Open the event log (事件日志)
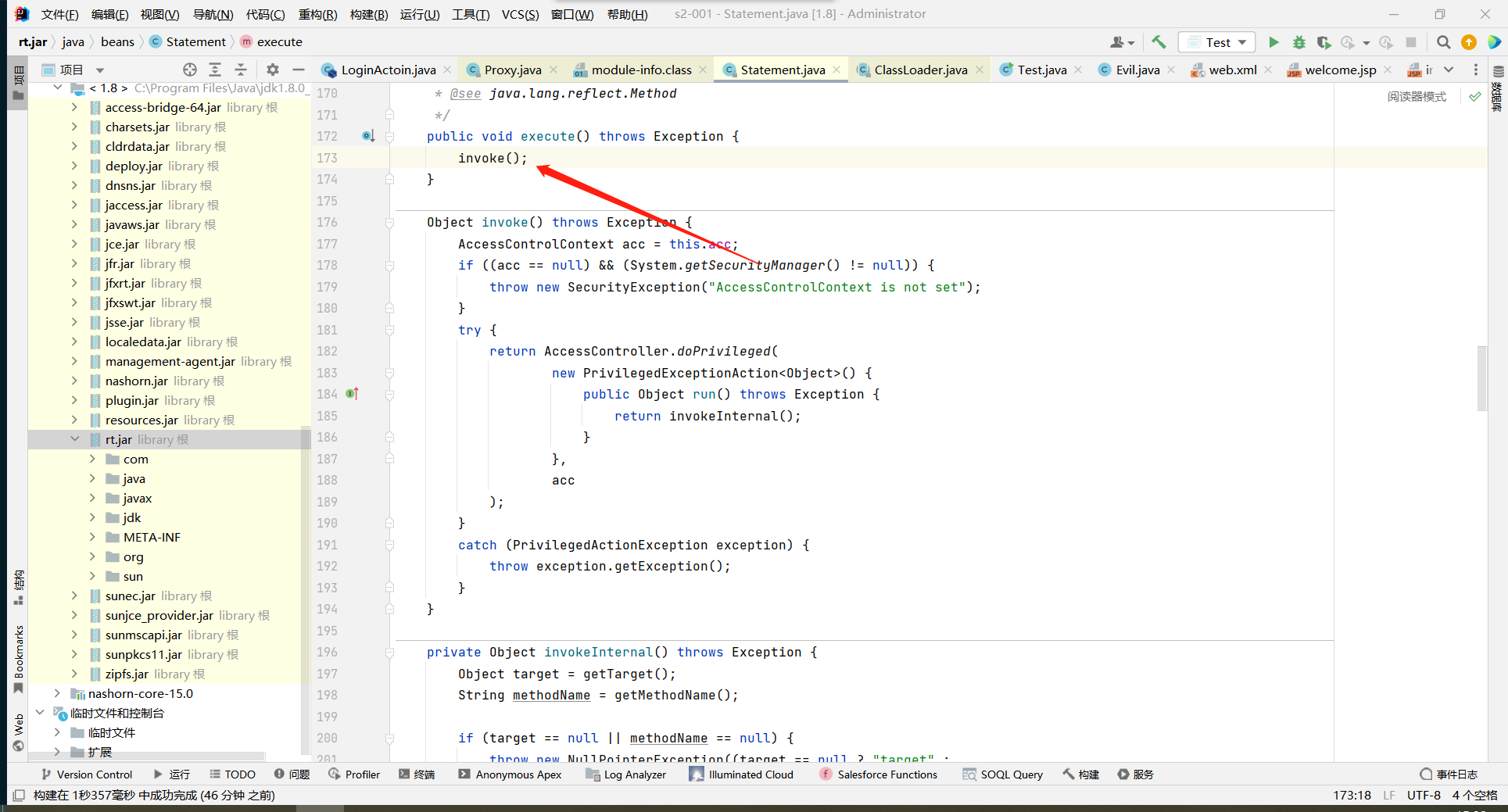1508x812 pixels. pyautogui.click(x=1449, y=774)
